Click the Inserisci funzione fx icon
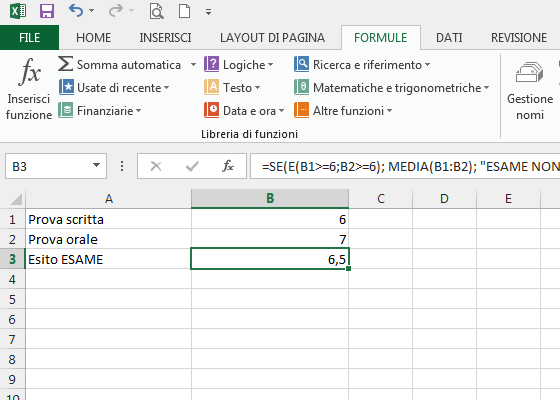This screenshot has width=560, height=400. [29, 72]
